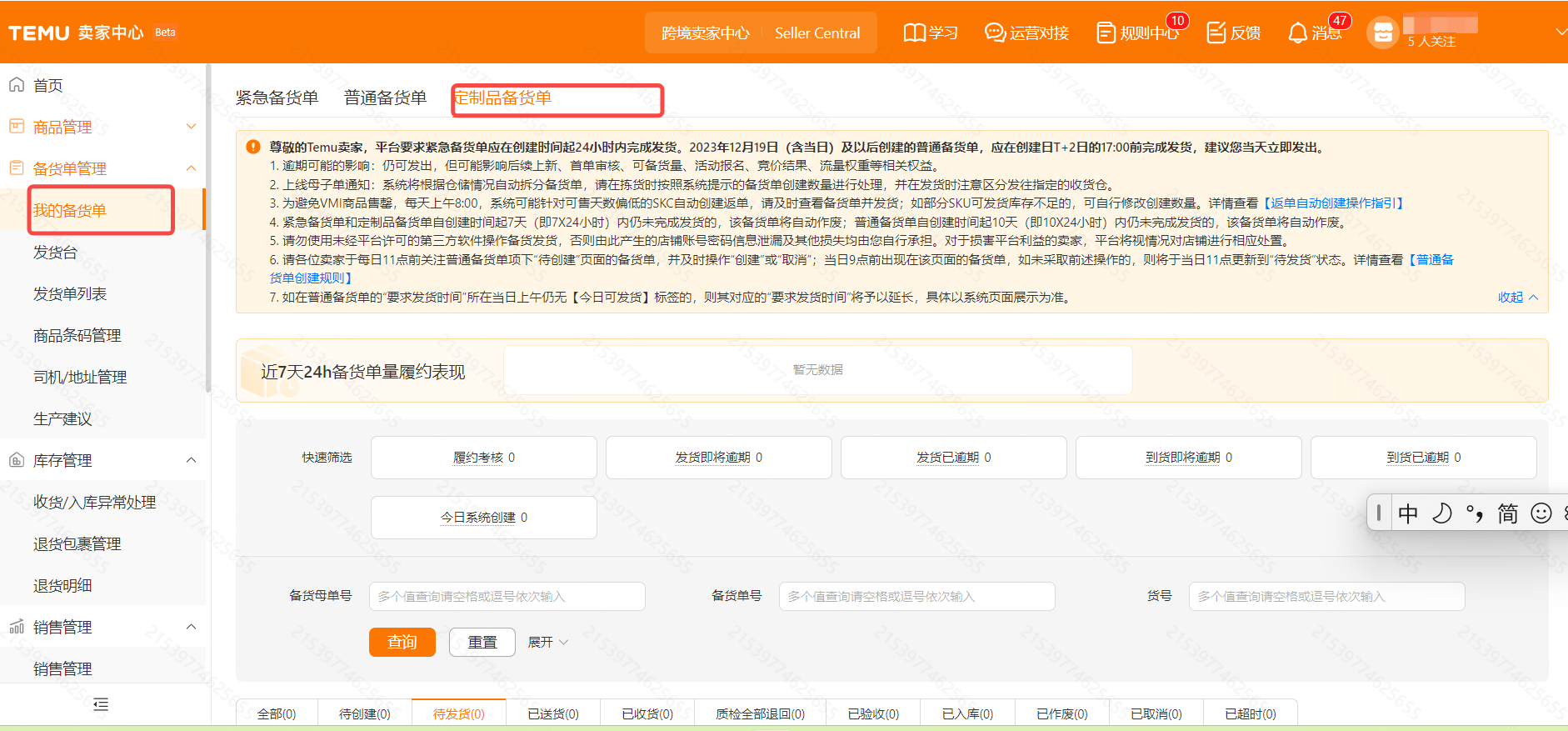The width and height of the screenshot is (1568, 731).
Task: Open 规则中心 document icon
Action: (1106, 33)
